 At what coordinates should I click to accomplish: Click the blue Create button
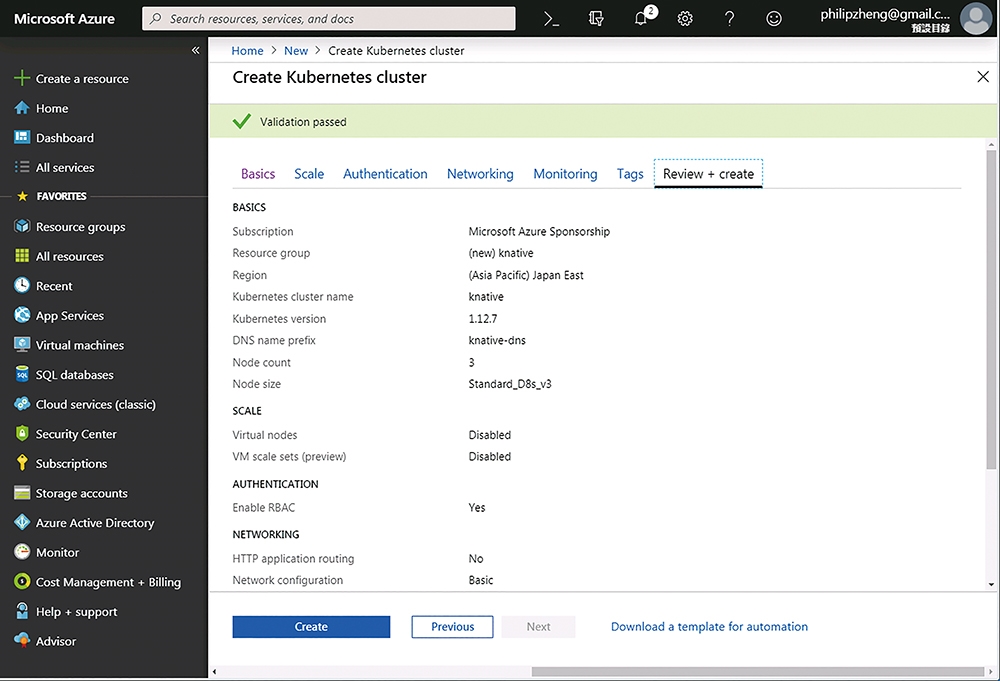pos(311,626)
